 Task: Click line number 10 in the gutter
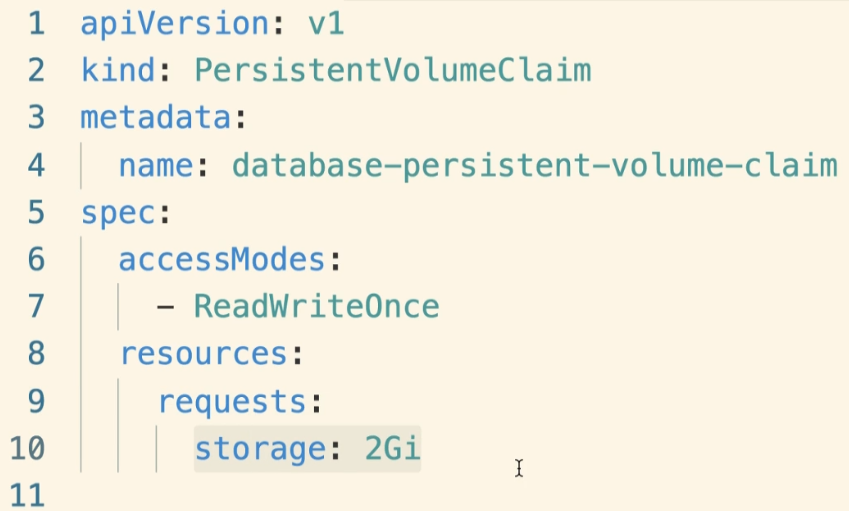pyautogui.click(x=28, y=448)
